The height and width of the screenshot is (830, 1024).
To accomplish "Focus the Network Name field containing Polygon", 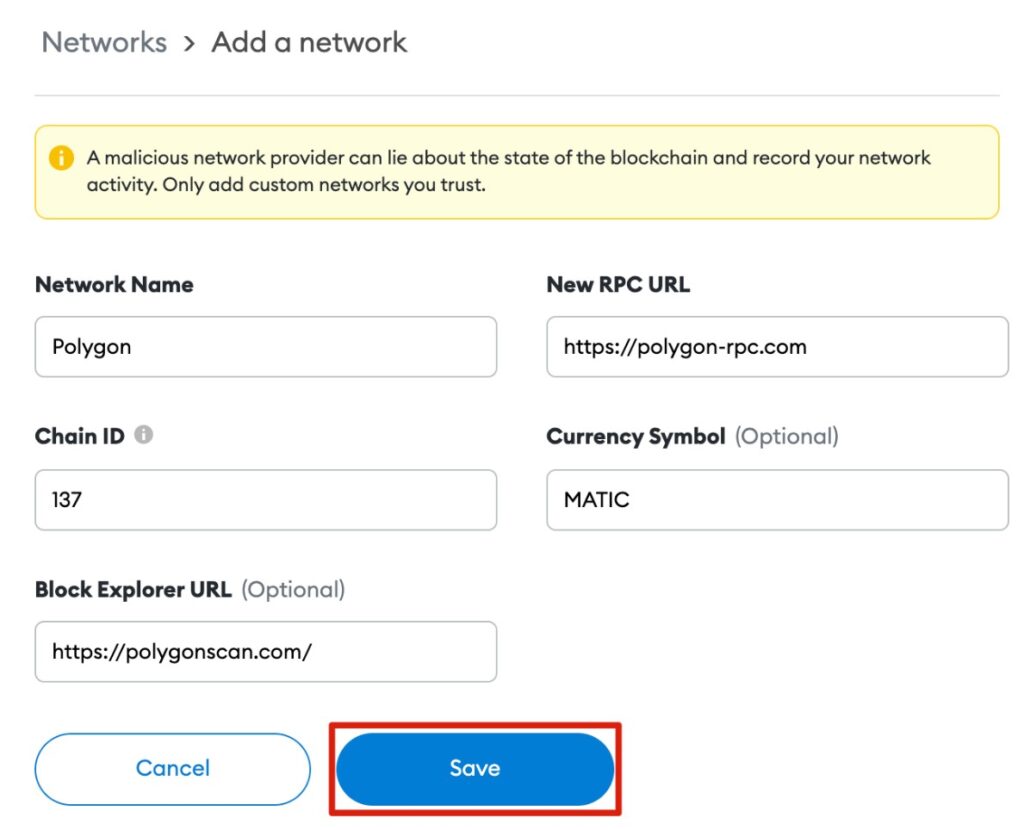I will coord(266,347).
